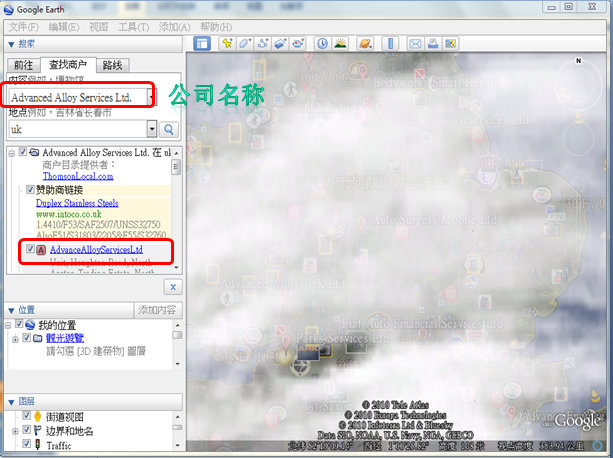Click the Street View pegman layer icon

[x=38, y=417]
